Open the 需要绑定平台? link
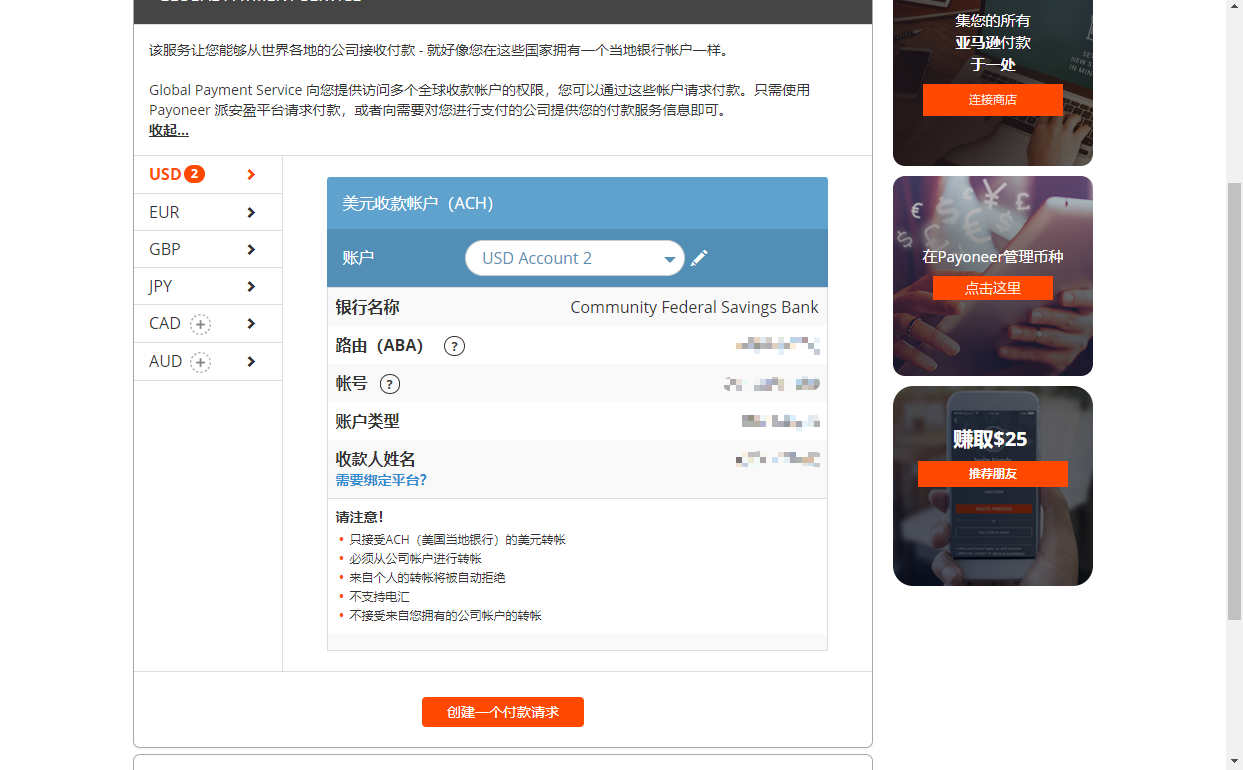 pyautogui.click(x=381, y=480)
